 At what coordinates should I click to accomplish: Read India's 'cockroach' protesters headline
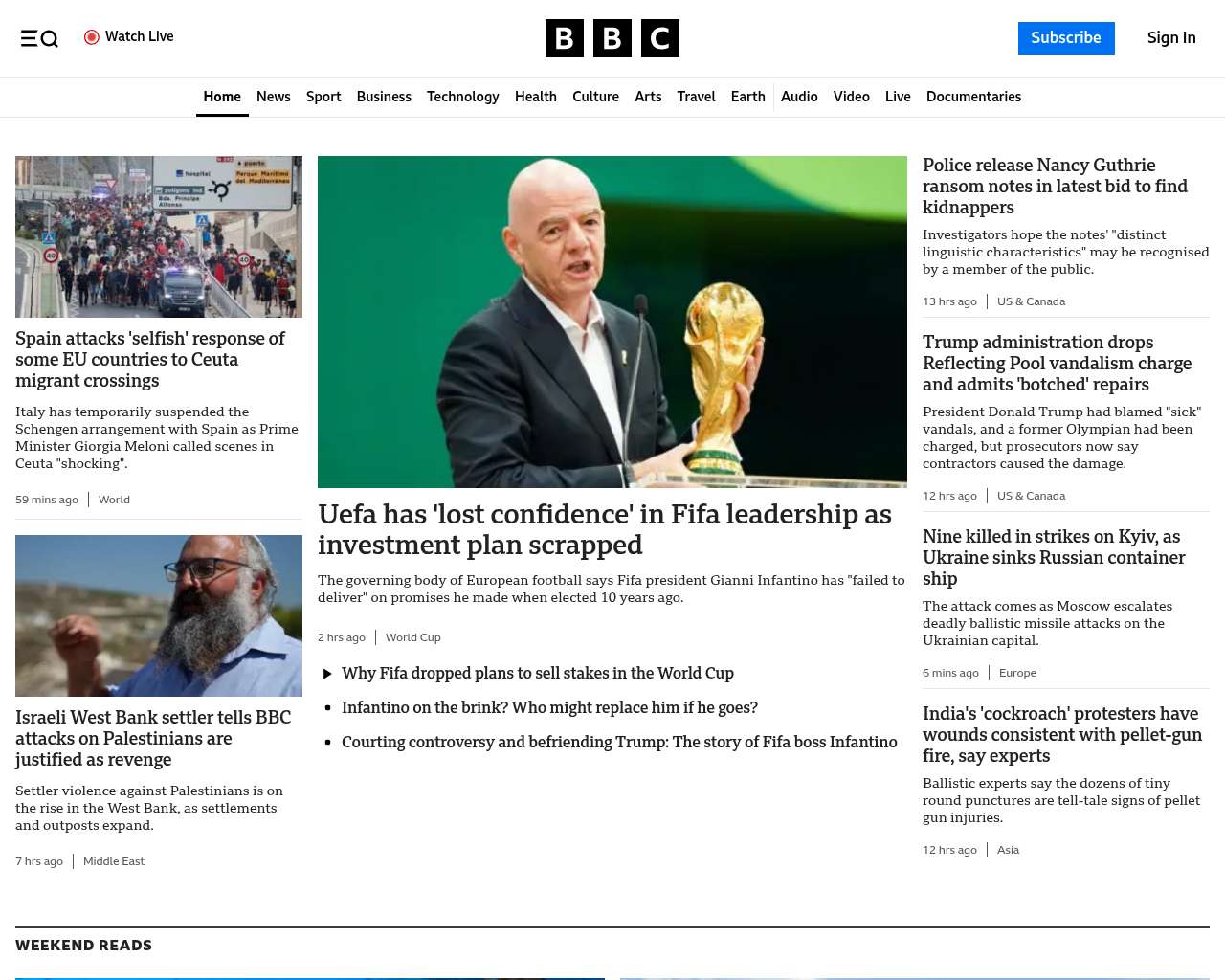1062,735
